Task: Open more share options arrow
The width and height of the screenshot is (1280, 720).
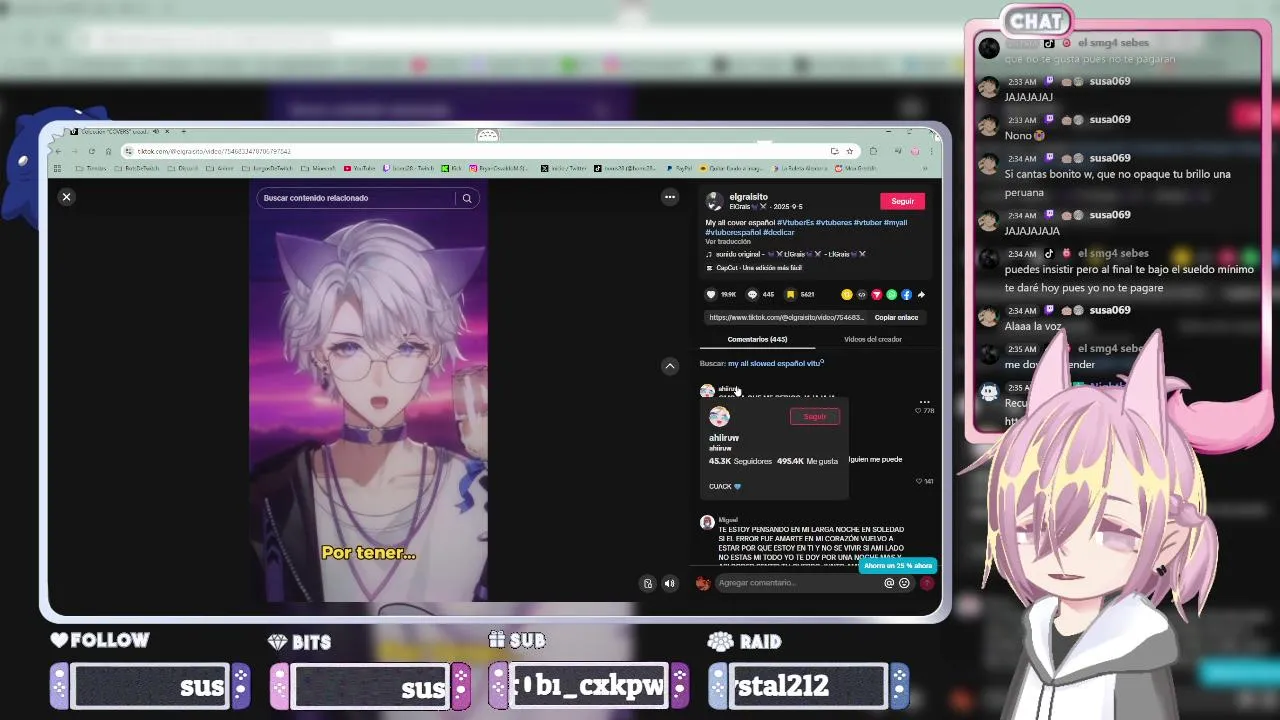Action: coord(921,295)
